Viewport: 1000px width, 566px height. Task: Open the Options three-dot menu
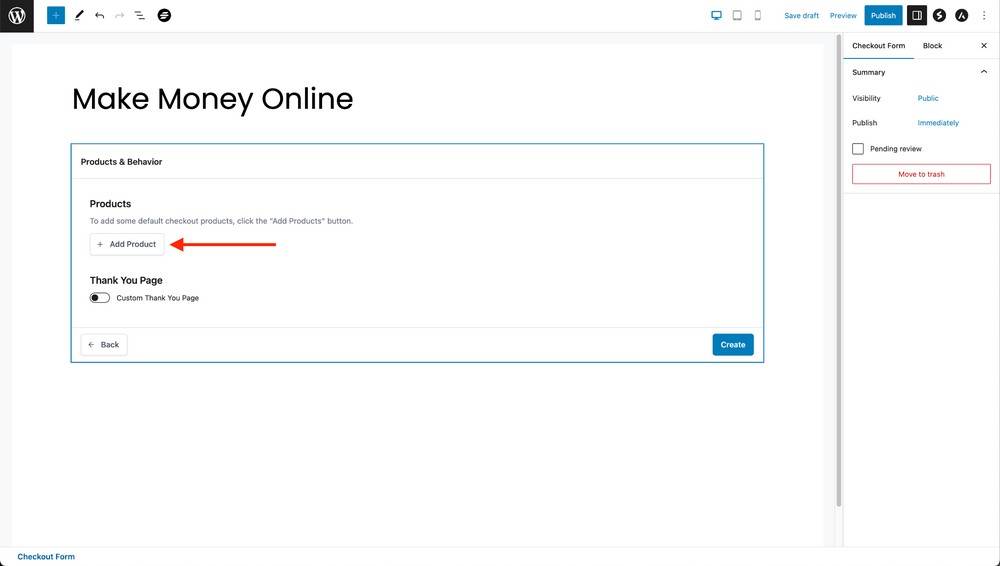coord(984,16)
